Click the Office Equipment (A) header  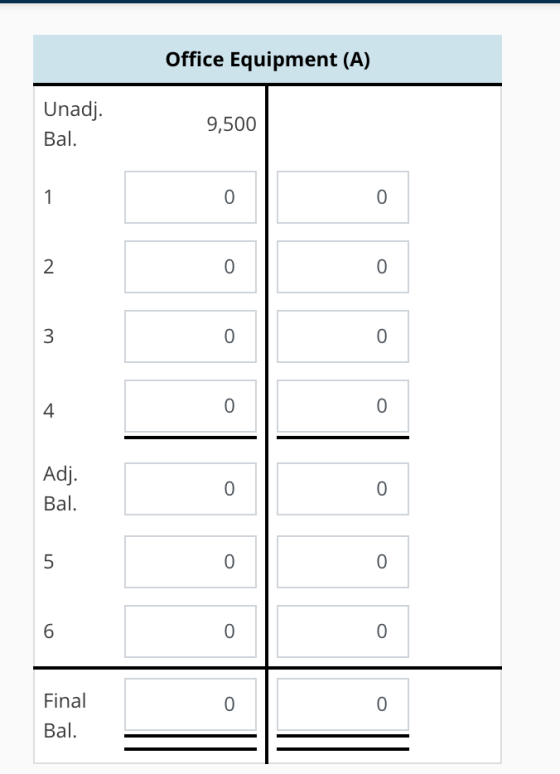(268, 59)
